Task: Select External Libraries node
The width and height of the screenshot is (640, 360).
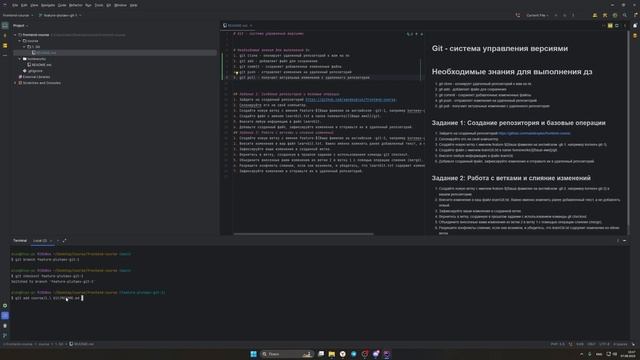Action: pos(34,77)
